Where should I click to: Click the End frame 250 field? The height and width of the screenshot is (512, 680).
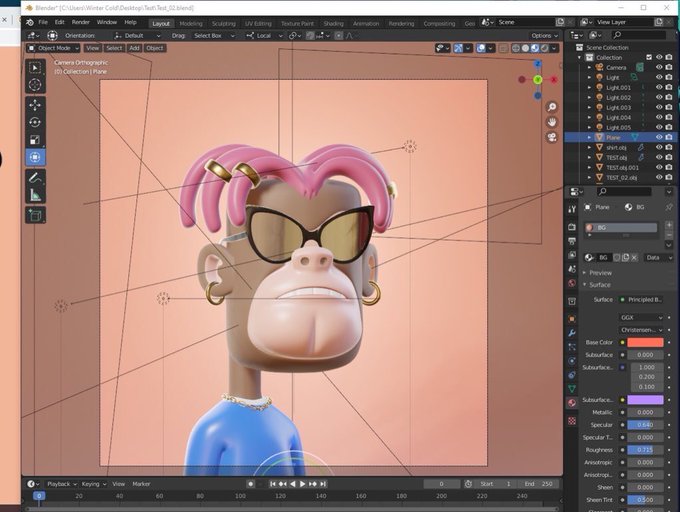click(x=538, y=484)
